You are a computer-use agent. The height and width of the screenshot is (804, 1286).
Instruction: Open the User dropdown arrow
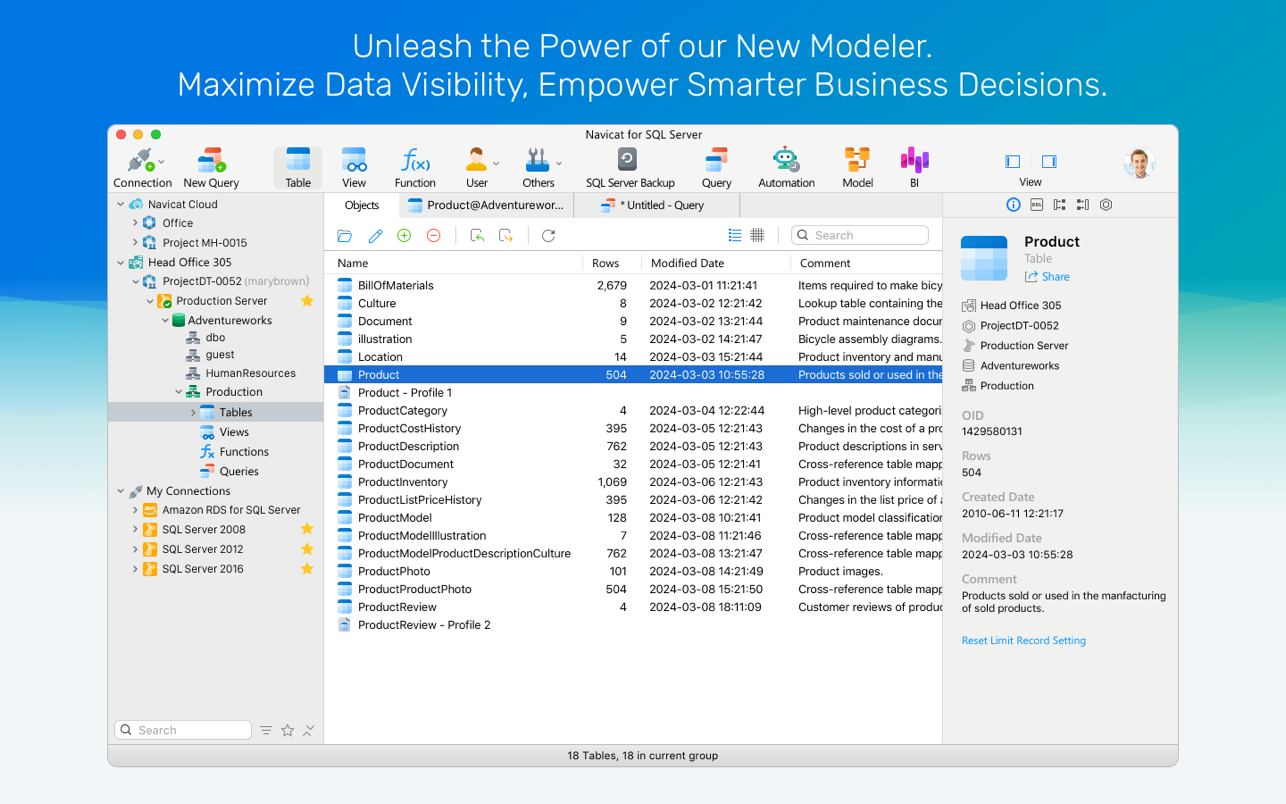(496, 163)
